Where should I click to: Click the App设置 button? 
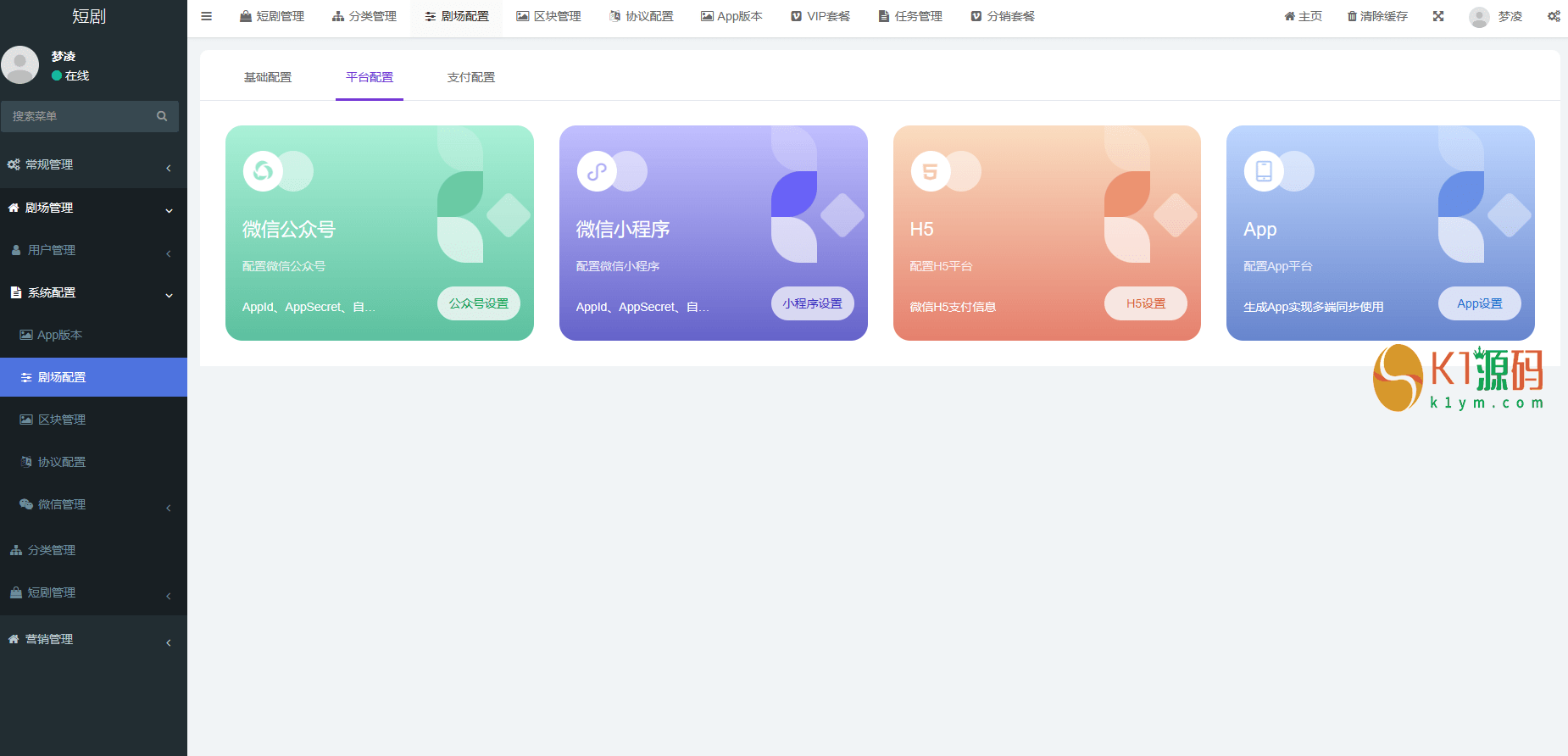(1480, 303)
